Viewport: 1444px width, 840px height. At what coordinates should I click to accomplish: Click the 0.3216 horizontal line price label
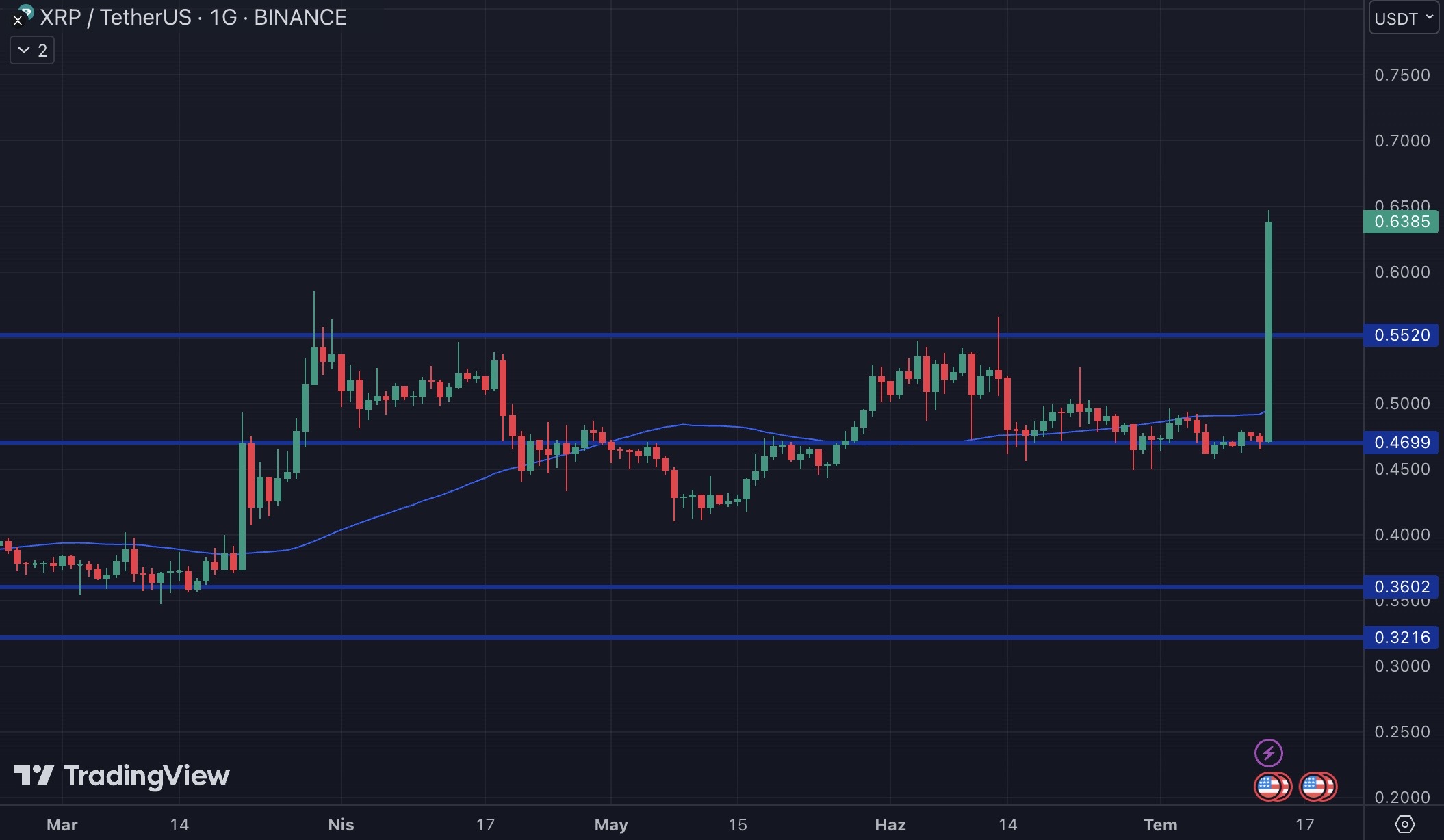[1401, 638]
